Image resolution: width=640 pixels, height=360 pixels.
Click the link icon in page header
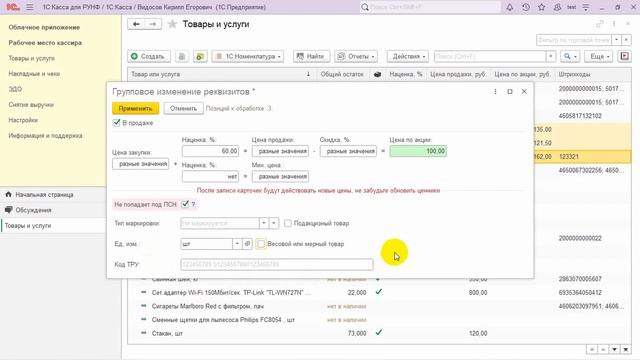(x=600, y=24)
